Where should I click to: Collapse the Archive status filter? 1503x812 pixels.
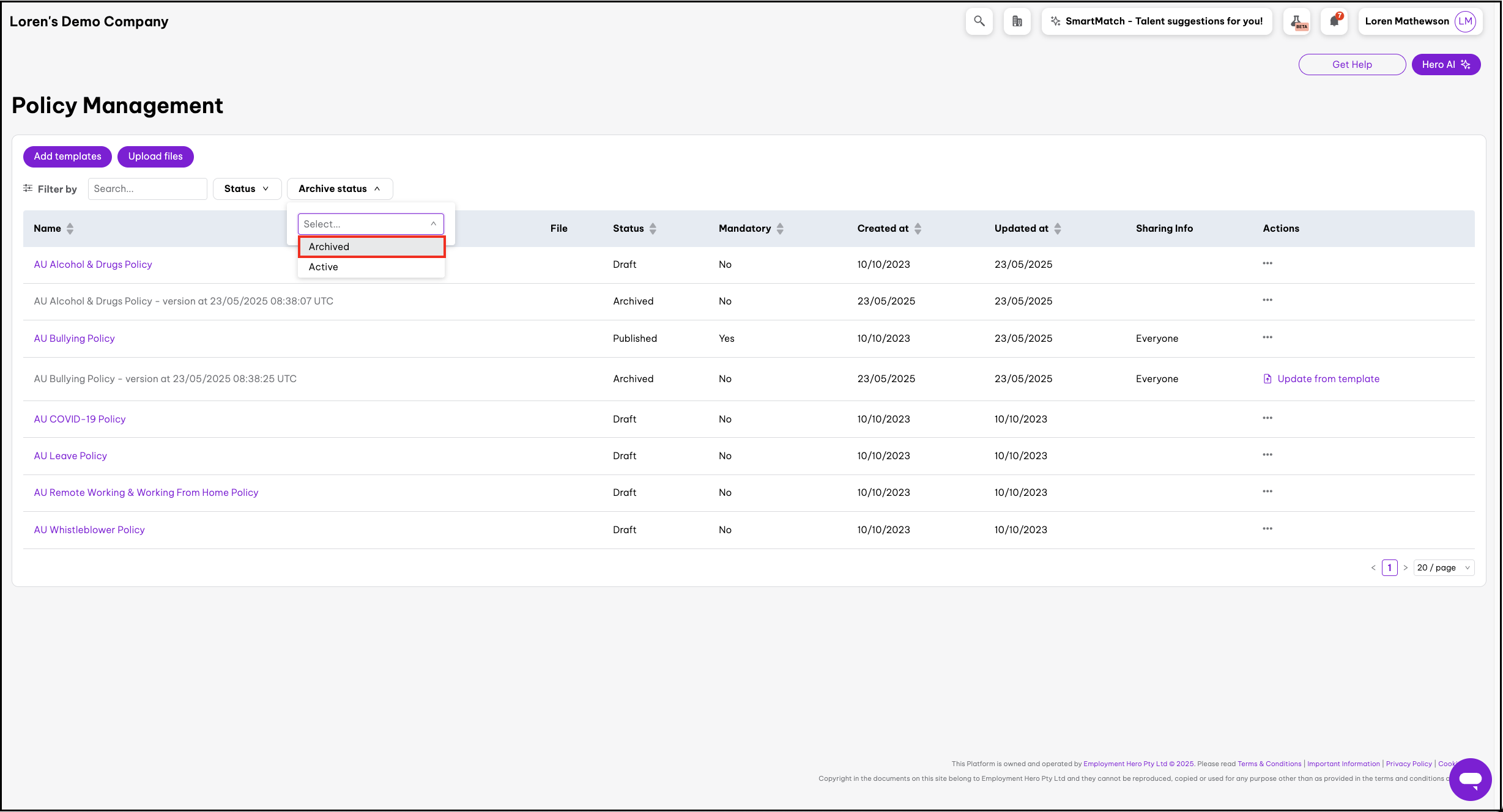(x=340, y=189)
